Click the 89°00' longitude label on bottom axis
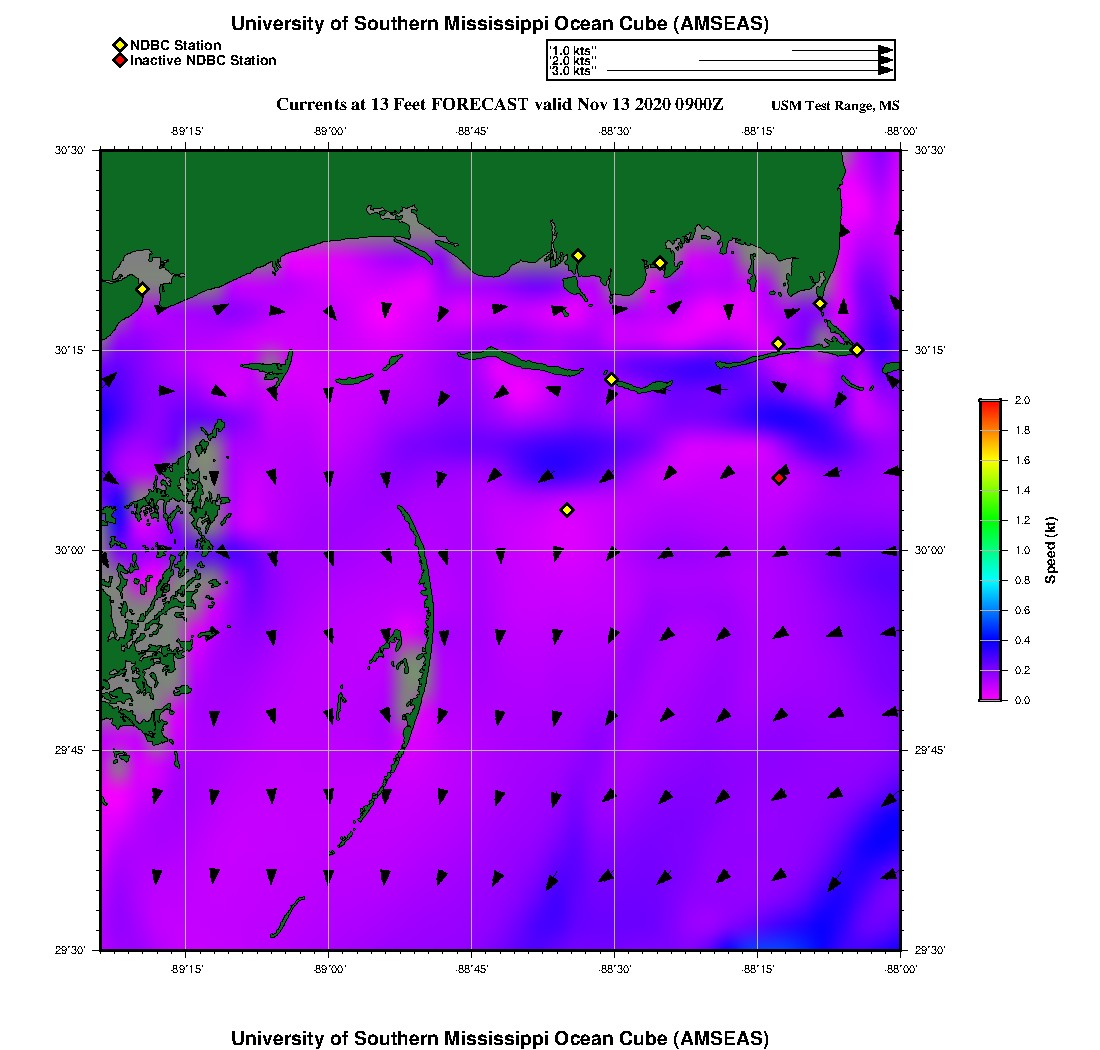 329,969
